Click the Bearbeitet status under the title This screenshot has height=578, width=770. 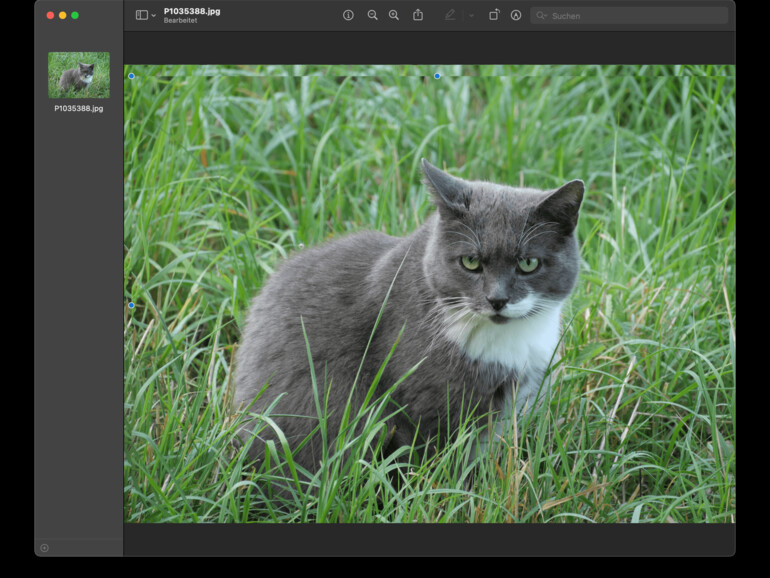pos(180,21)
